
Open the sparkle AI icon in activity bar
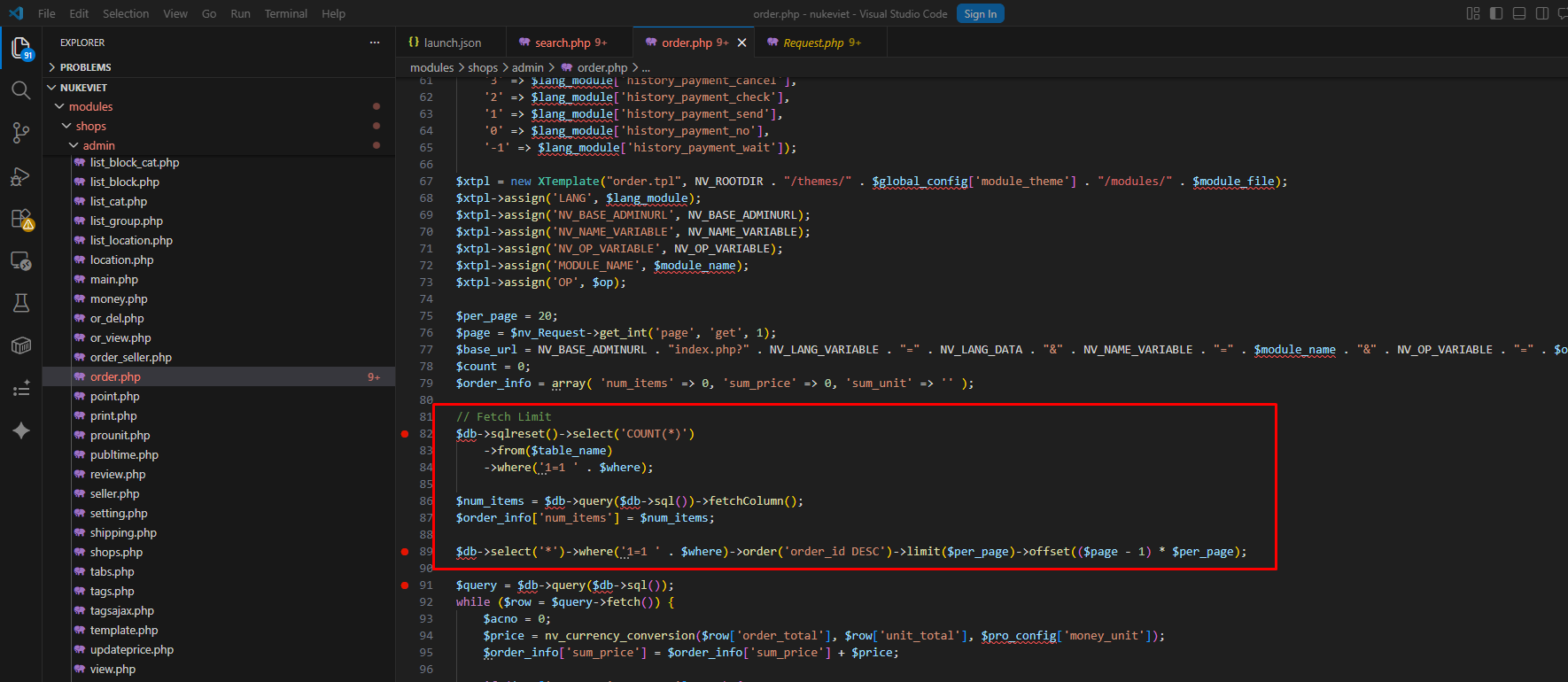pyautogui.click(x=21, y=430)
